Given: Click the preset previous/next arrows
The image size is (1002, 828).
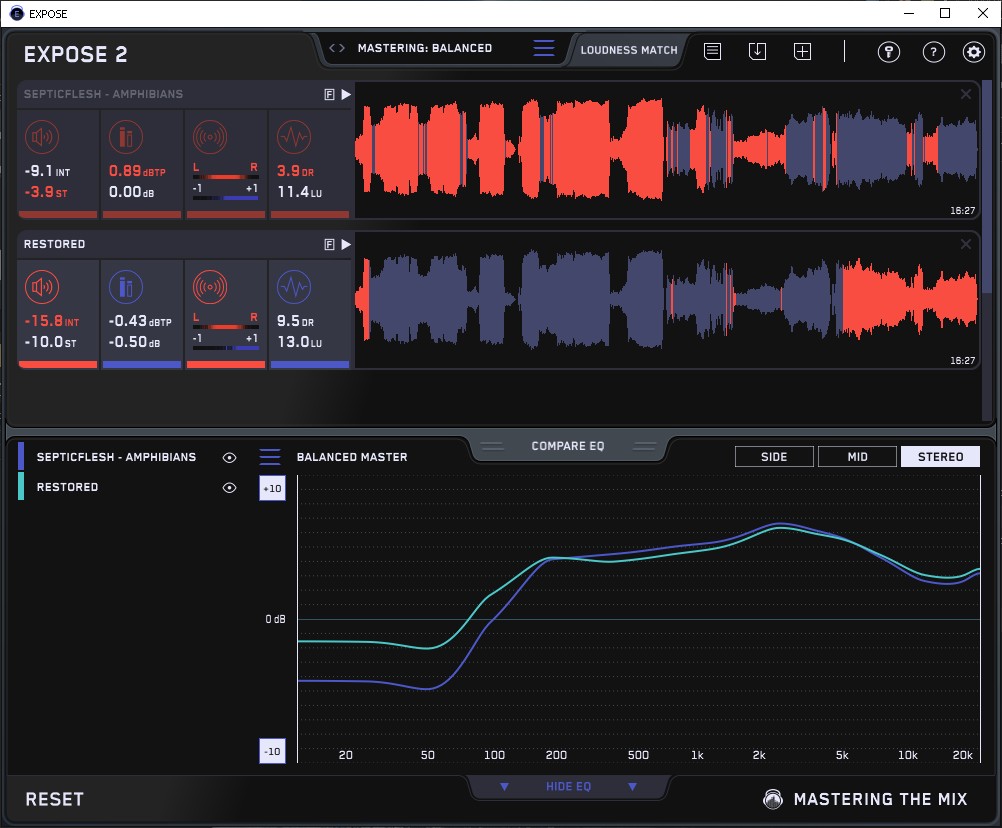Looking at the screenshot, I should point(337,48).
